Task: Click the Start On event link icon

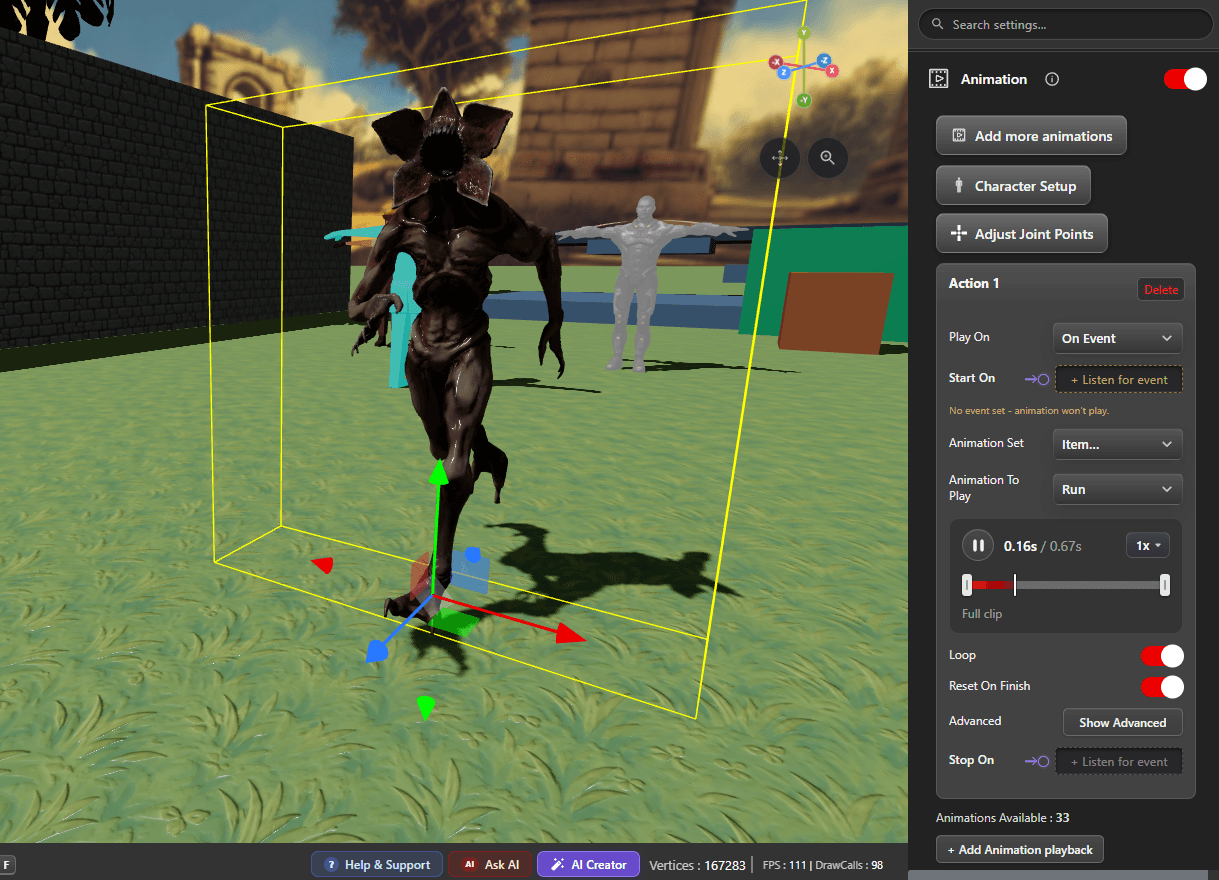Action: click(1037, 379)
